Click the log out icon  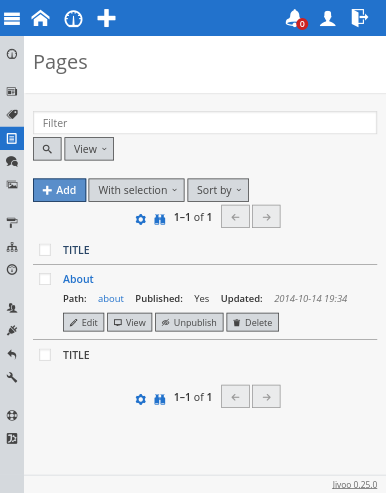click(x=360, y=18)
